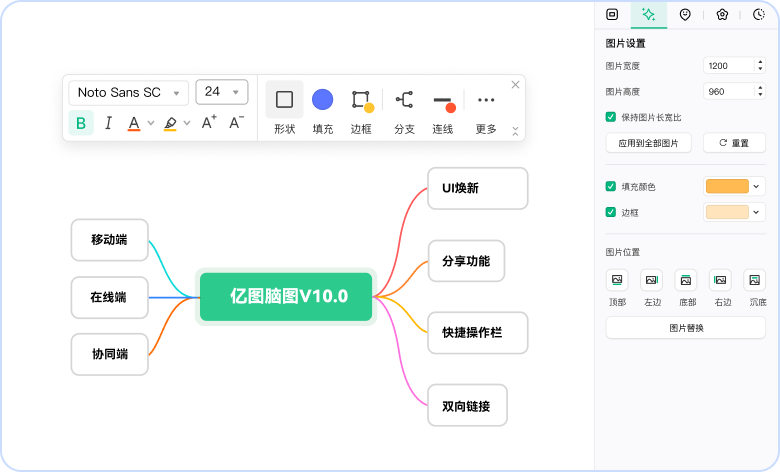The height and width of the screenshot is (472, 780).
Task: Toggle 保持图片长宽比 checkbox
Action: [x=611, y=117]
